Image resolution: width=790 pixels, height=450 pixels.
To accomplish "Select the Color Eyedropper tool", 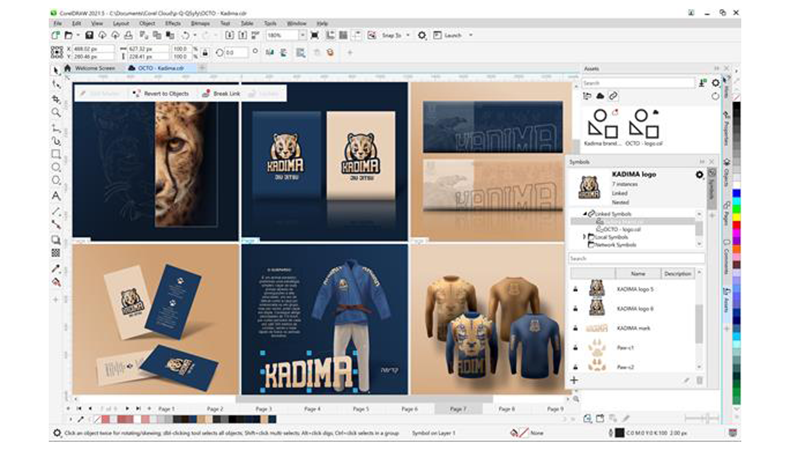I will tap(56, 269).
